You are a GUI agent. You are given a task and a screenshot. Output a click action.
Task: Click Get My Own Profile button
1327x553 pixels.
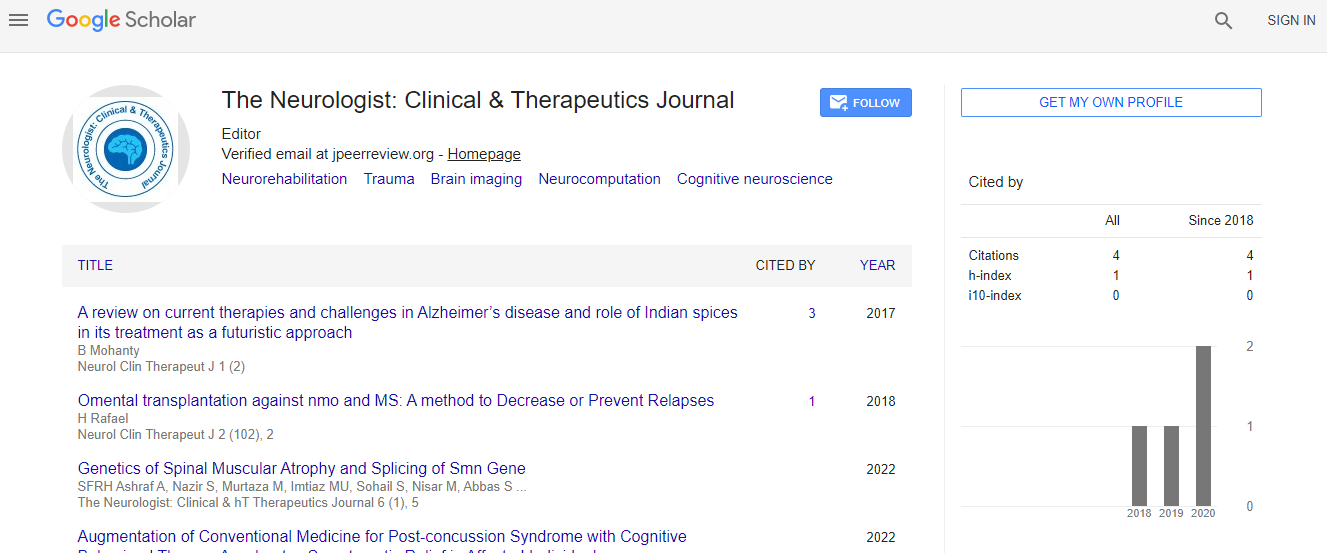pyautogui.click(x=1110, y=103)
